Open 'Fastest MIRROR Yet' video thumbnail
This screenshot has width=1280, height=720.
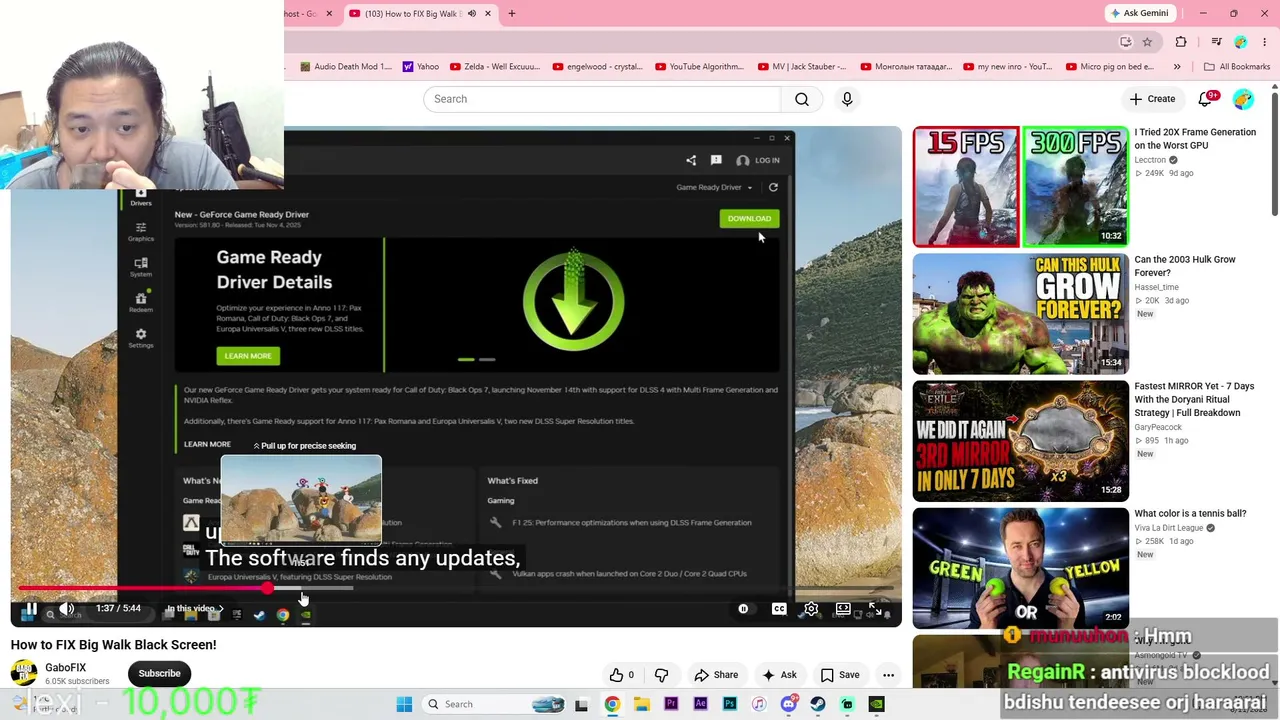point(1020,440)
